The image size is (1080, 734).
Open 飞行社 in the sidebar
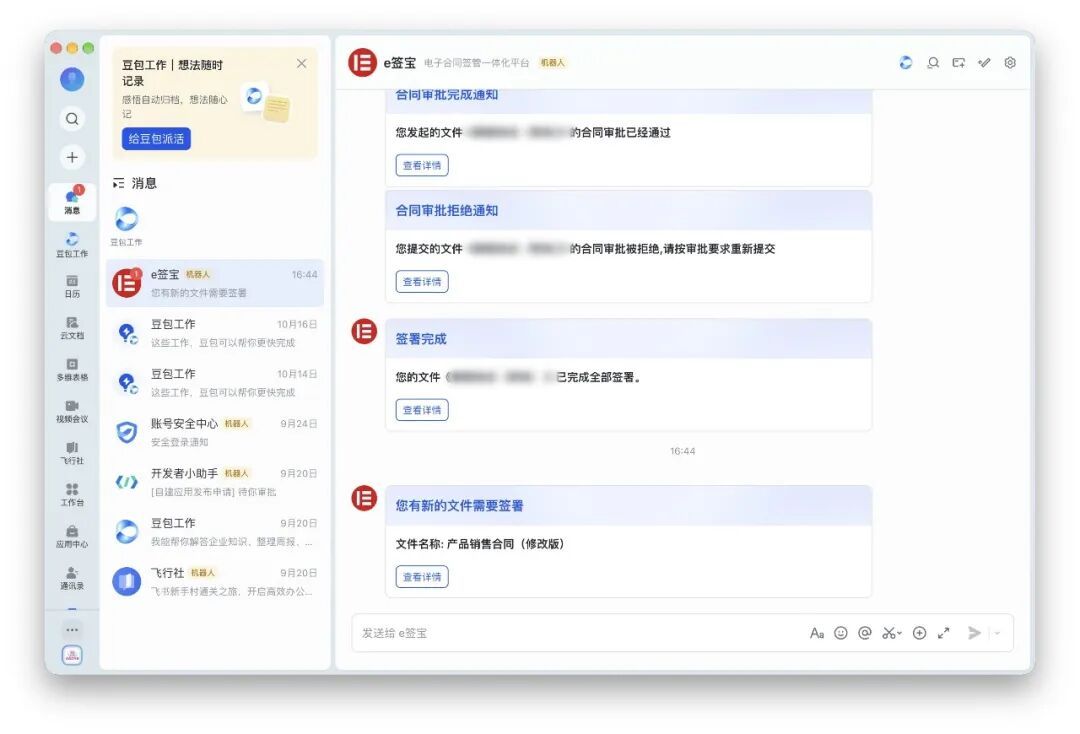[72, 452]
